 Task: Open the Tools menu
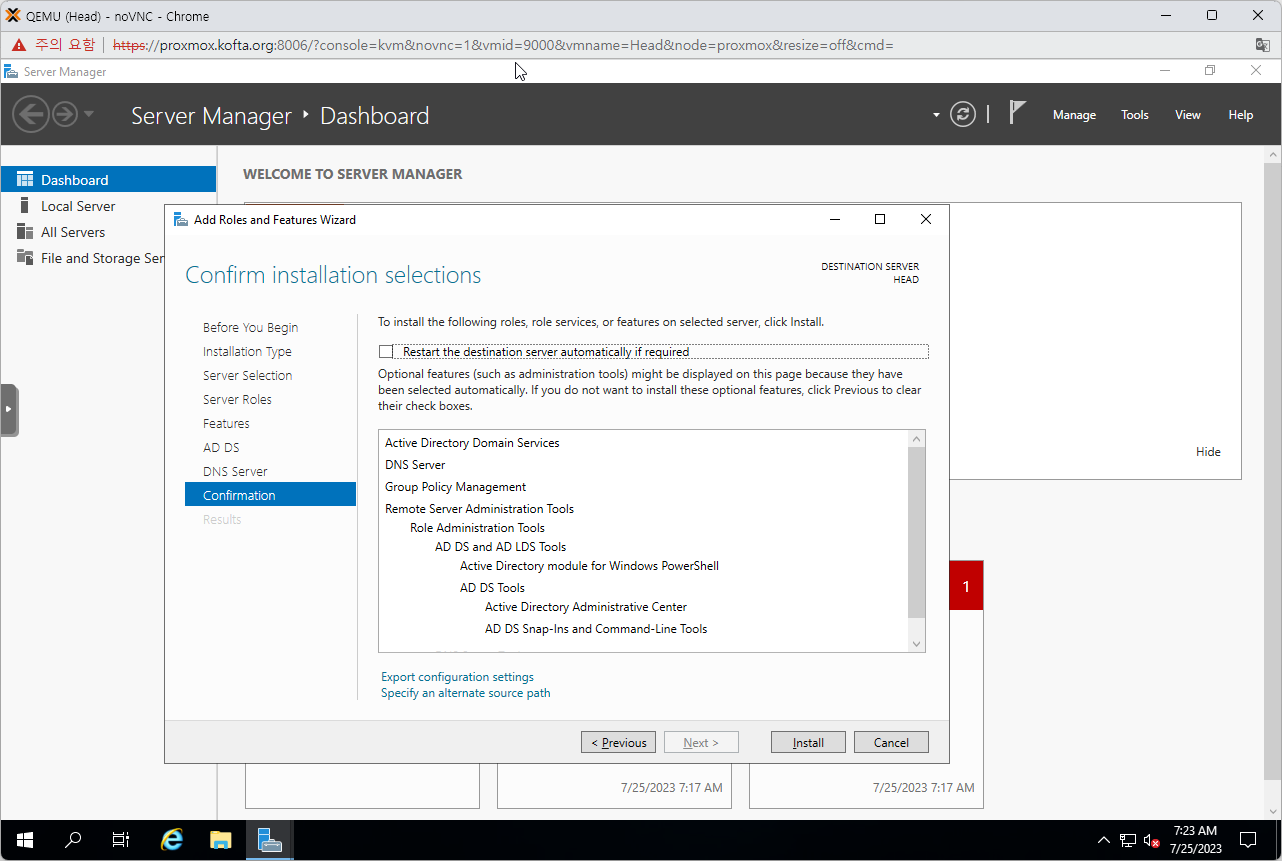point(1134,114)
